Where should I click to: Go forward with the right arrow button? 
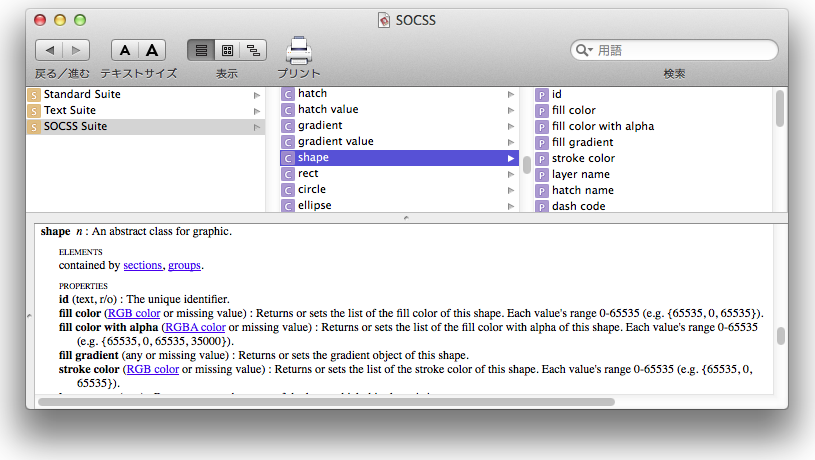(76, 50)
